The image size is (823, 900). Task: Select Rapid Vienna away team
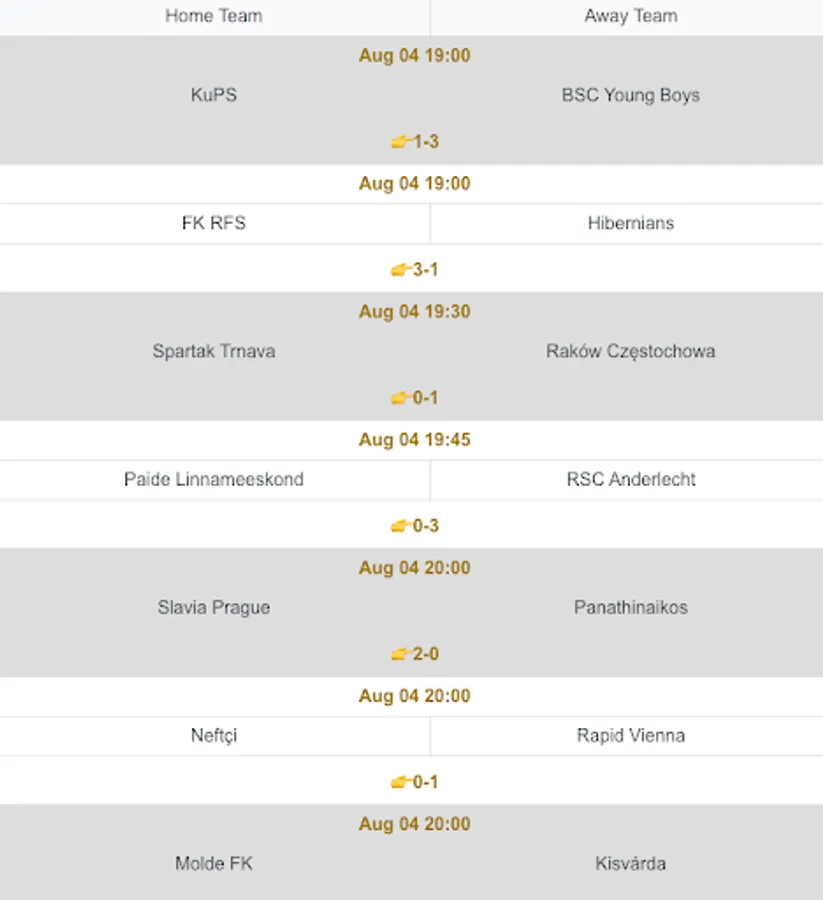(x=630, y=735)
